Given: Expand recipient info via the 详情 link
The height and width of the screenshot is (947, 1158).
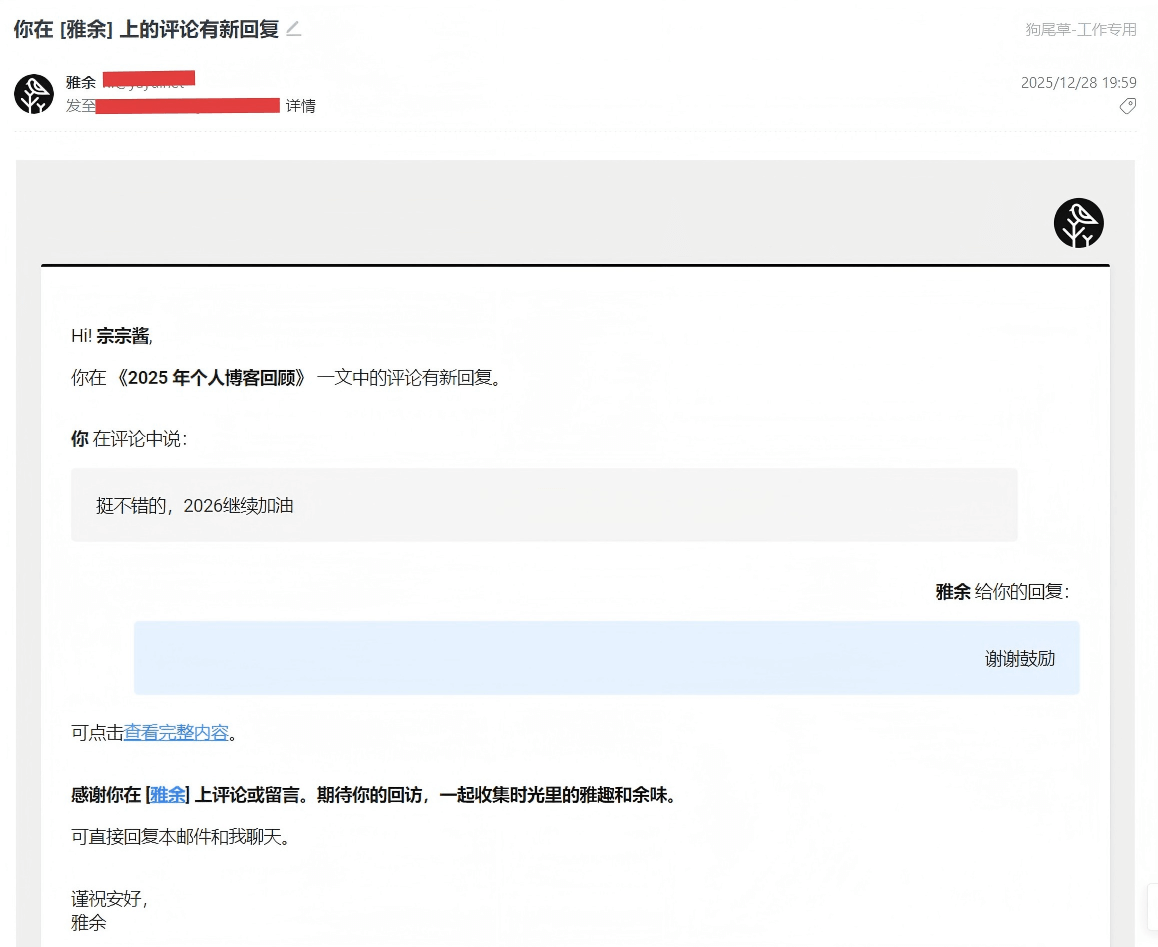Looking at the screenshot, I should point(301,106).
